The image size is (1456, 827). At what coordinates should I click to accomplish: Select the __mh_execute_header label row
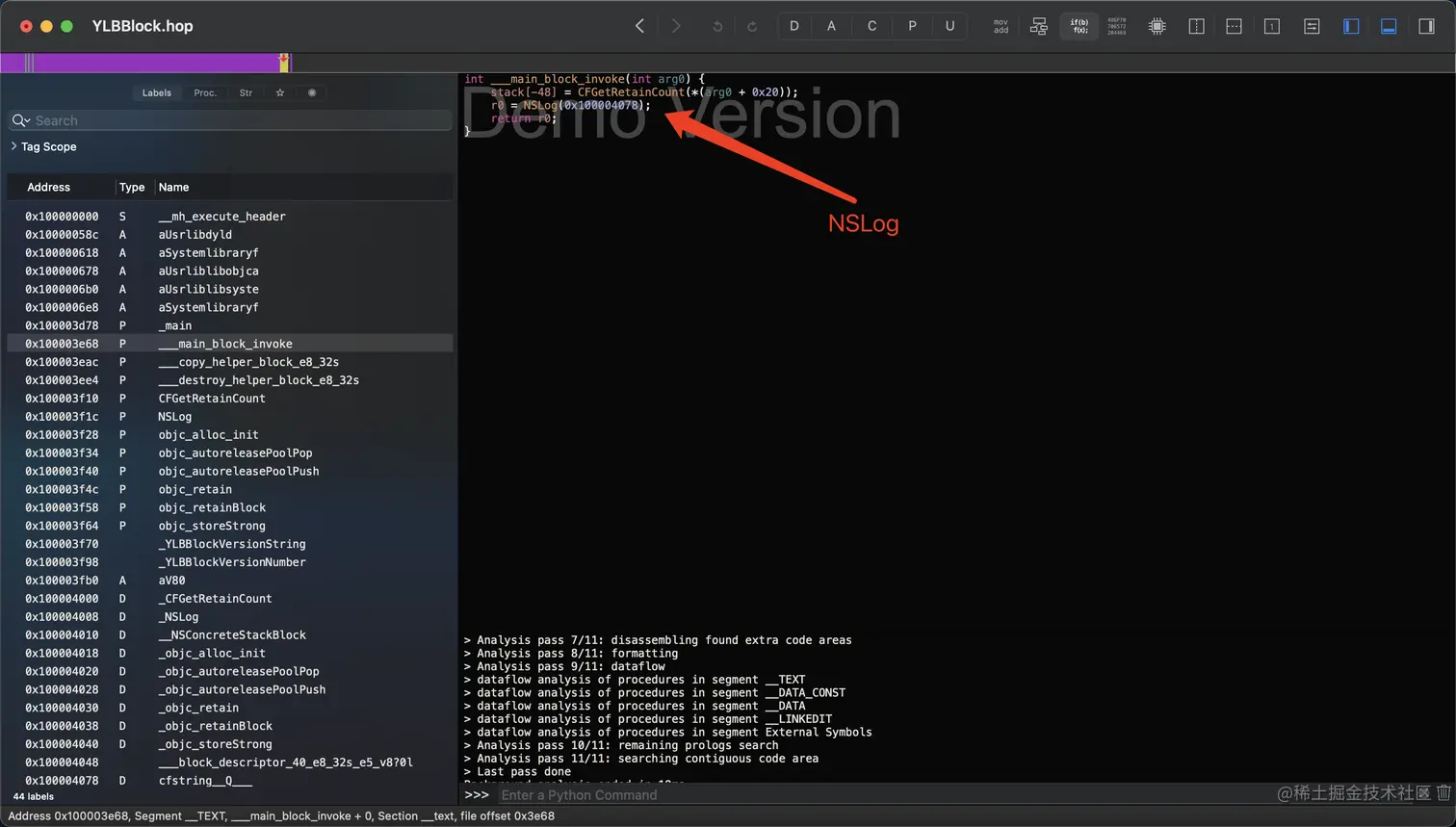230,217
